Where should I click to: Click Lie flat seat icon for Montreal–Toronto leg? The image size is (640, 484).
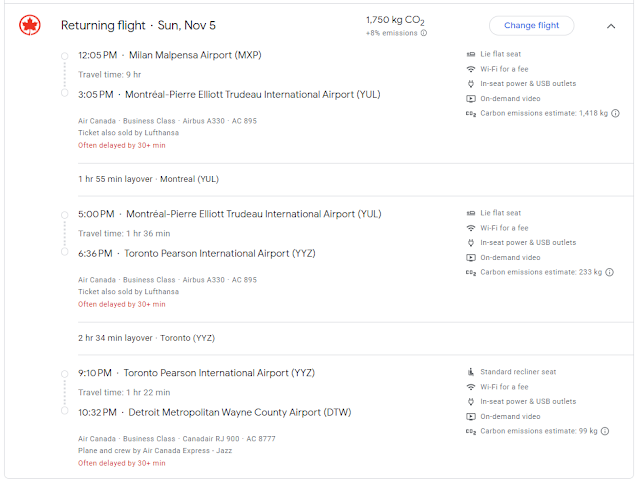pyautogui.click(x=471, y=213)
